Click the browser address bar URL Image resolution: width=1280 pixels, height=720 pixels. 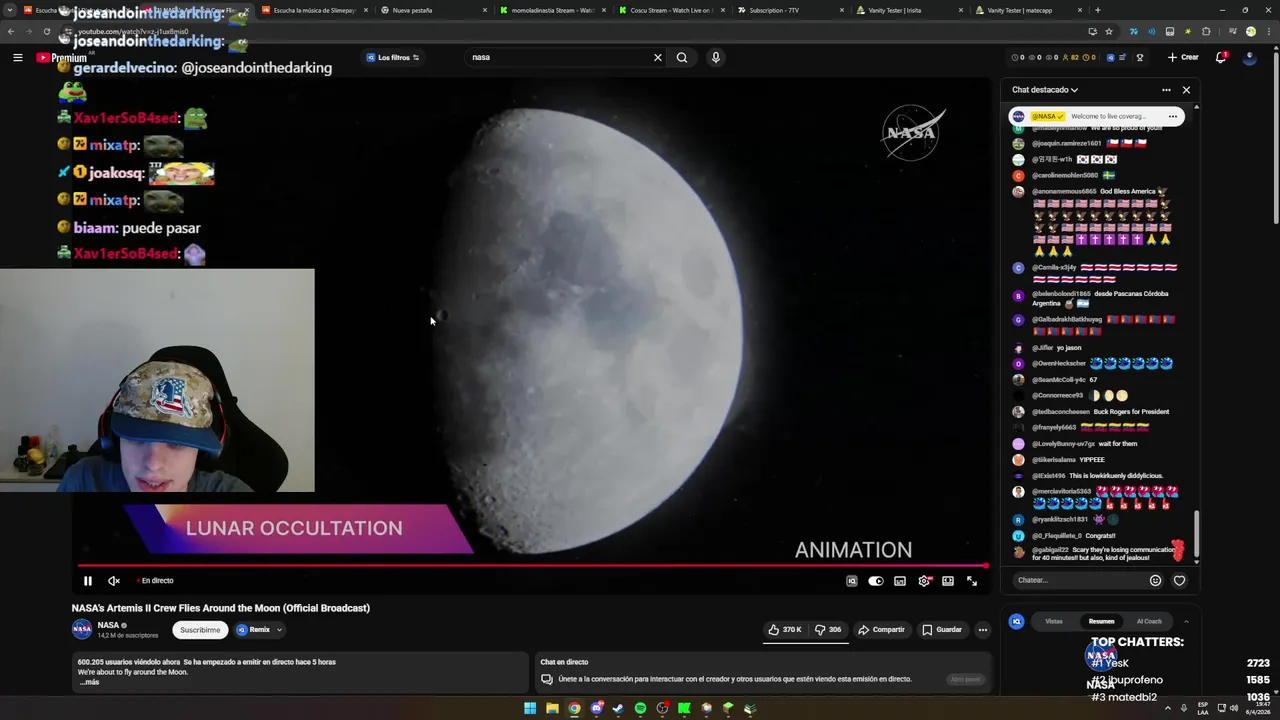coord(133,32)
